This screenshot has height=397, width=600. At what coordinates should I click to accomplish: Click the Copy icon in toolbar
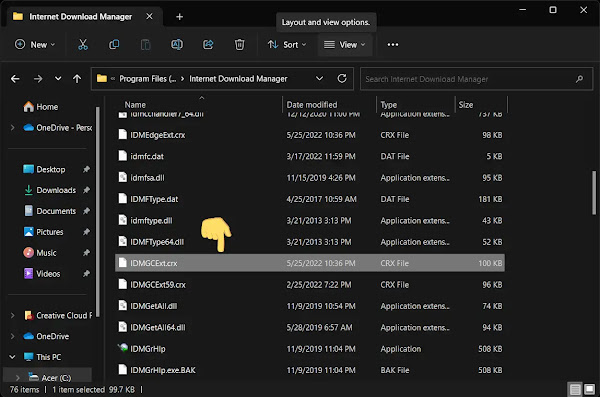click(114, 44)
